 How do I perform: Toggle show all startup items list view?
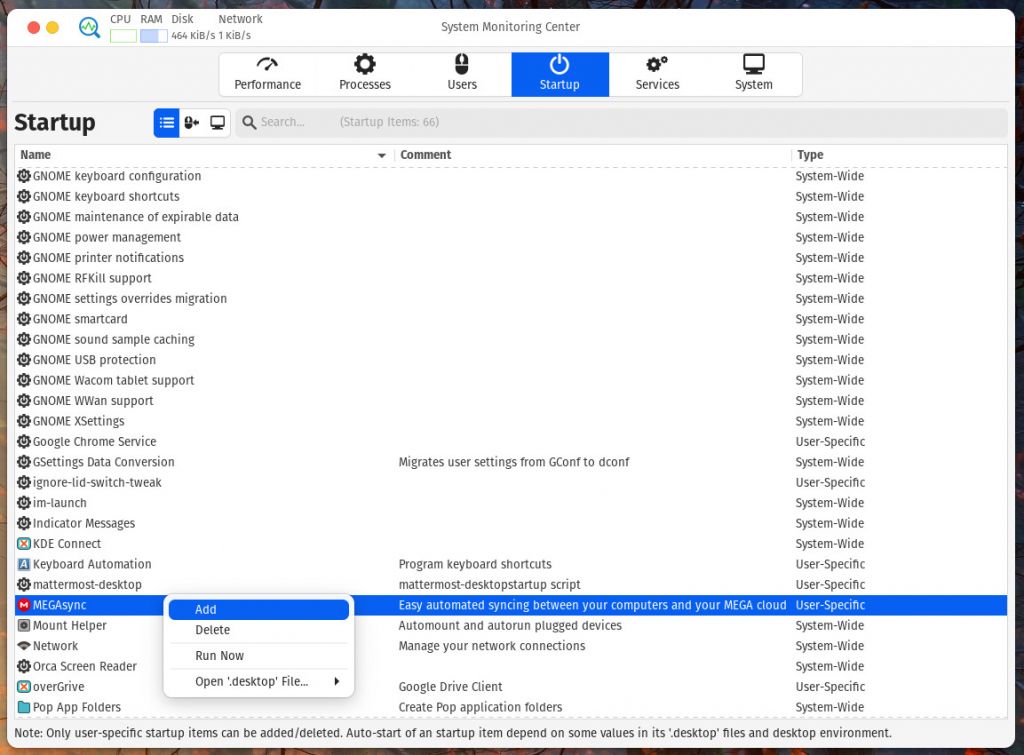tap(166, 123)
